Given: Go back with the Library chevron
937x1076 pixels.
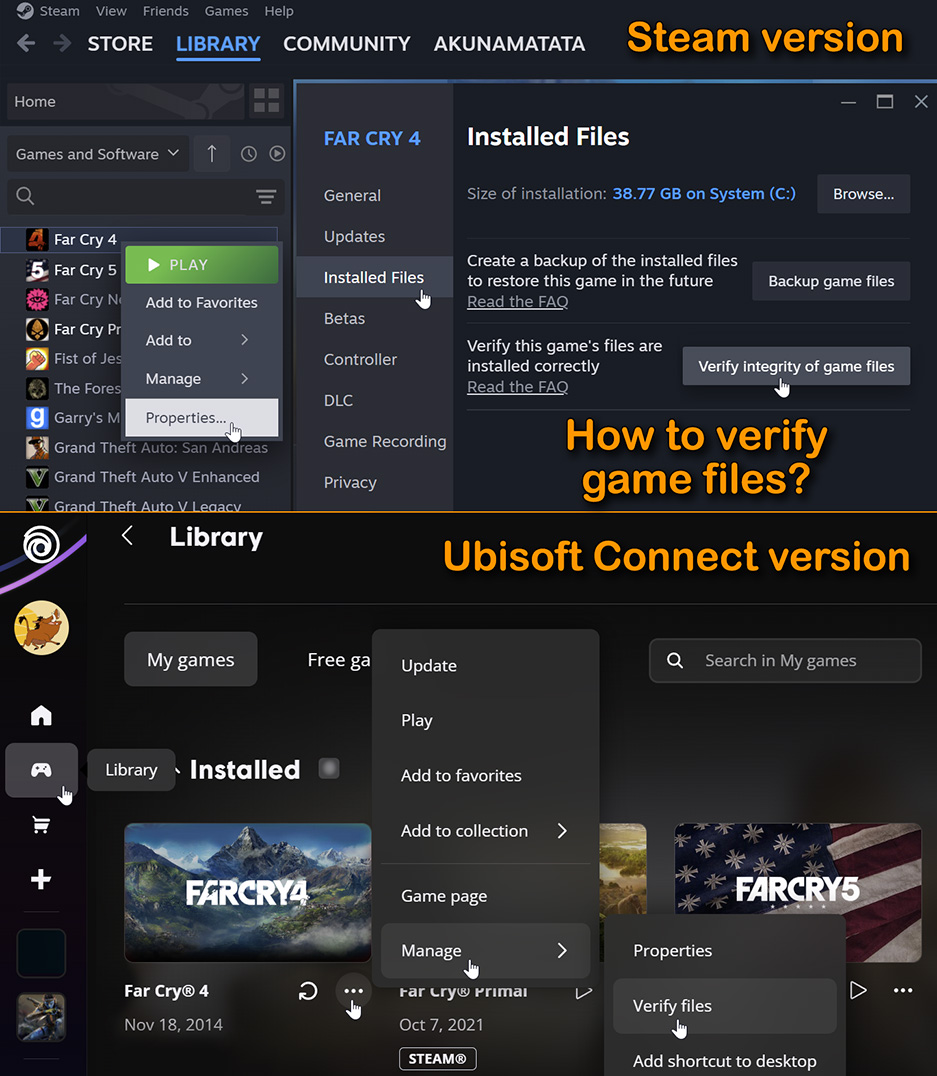Looking at the screenshot, I should (127, 535).
